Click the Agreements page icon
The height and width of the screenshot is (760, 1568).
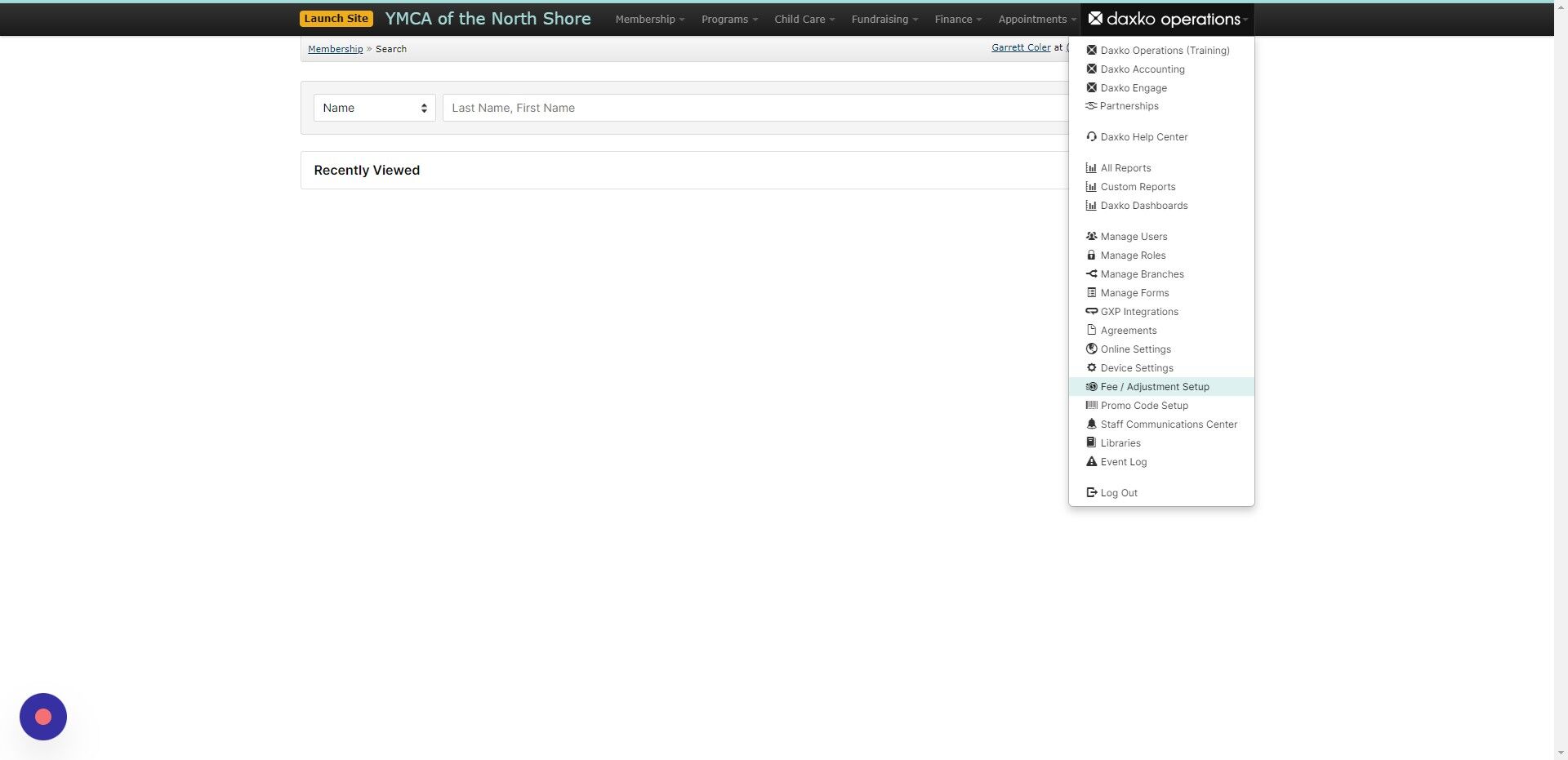coord(1091,330)
